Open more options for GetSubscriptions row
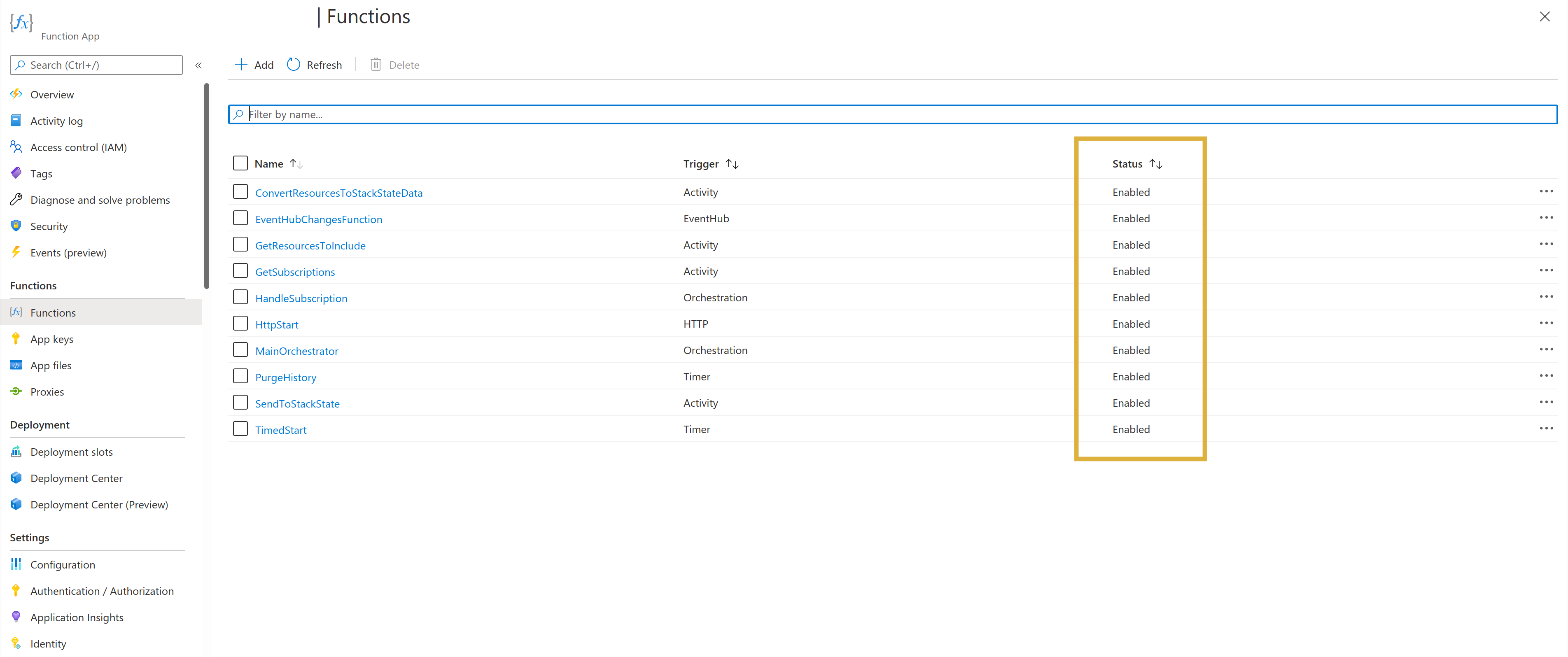 coord(1546,270)
